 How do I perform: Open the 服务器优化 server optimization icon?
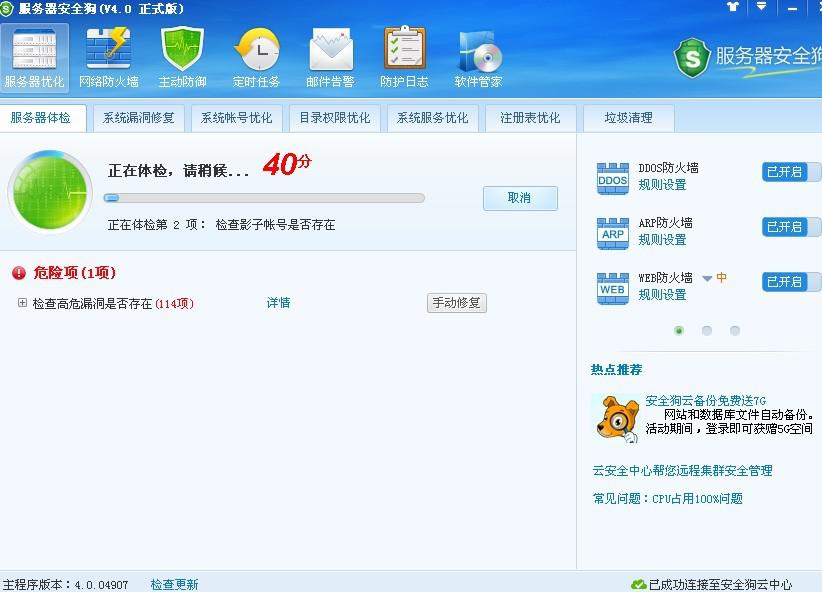pos(35,58)
